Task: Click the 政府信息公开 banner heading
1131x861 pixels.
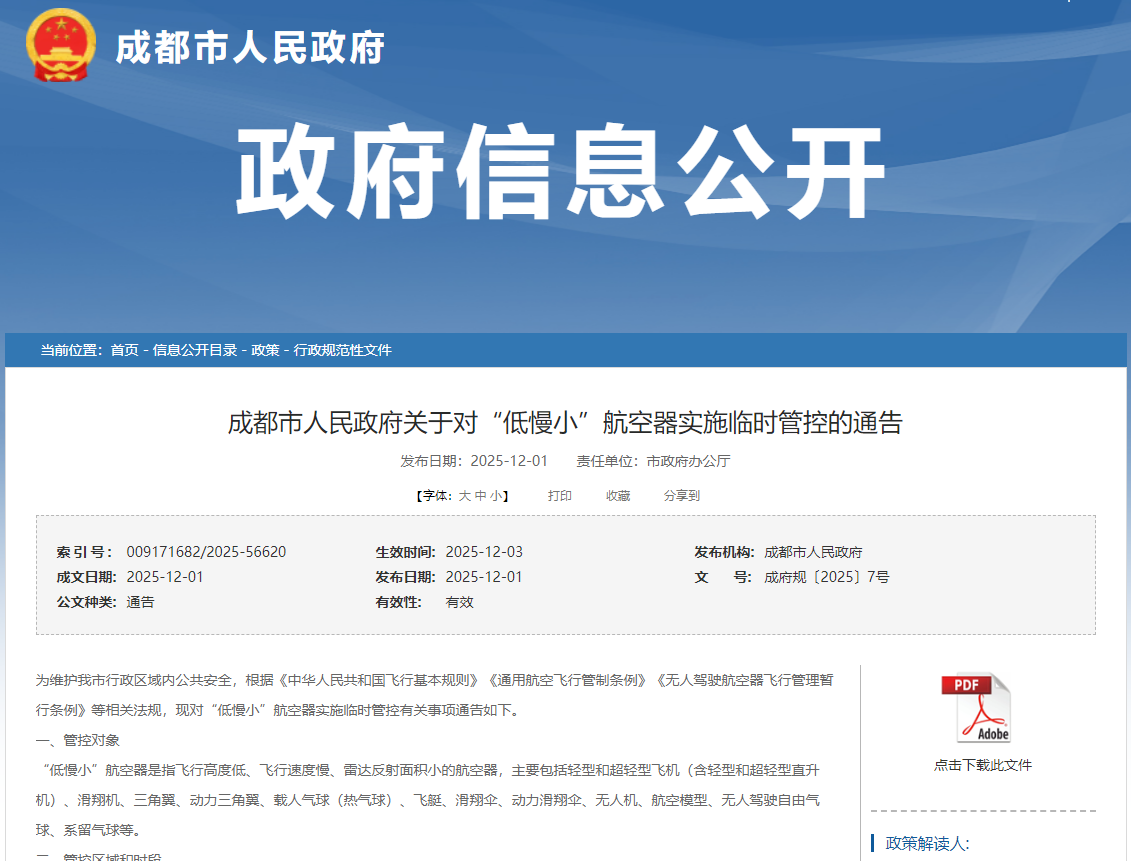Action: 561,172
